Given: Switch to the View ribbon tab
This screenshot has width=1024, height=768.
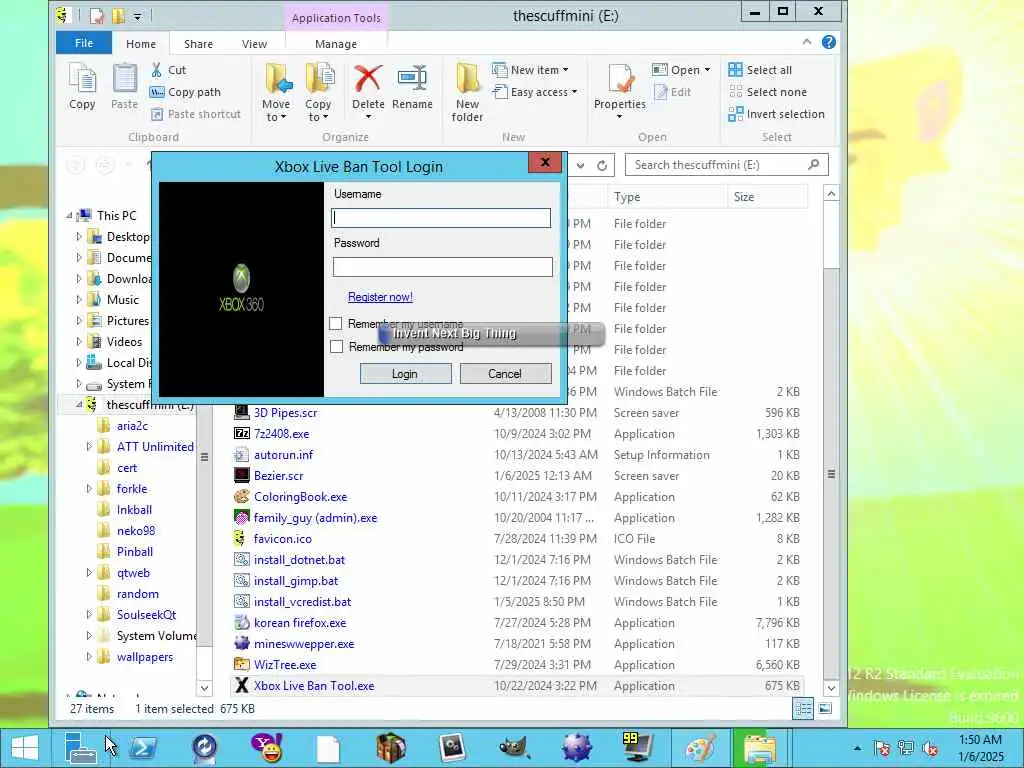Looking at the screenshot, I should [254, 44].
